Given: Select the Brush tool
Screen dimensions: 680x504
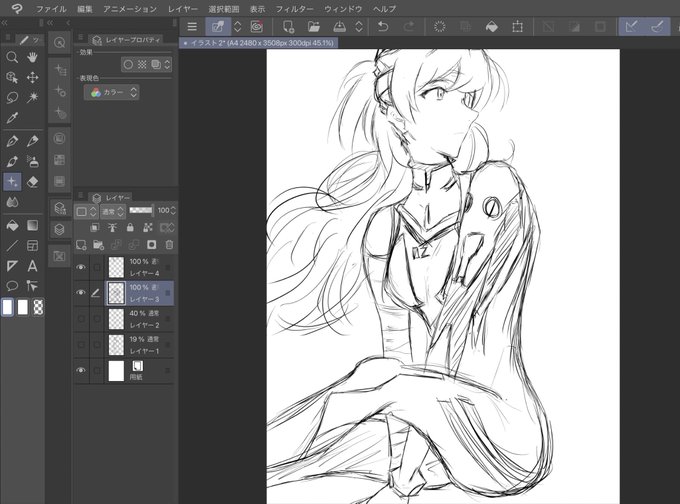Looking at the screenshot, I should (x=12, y=161).
